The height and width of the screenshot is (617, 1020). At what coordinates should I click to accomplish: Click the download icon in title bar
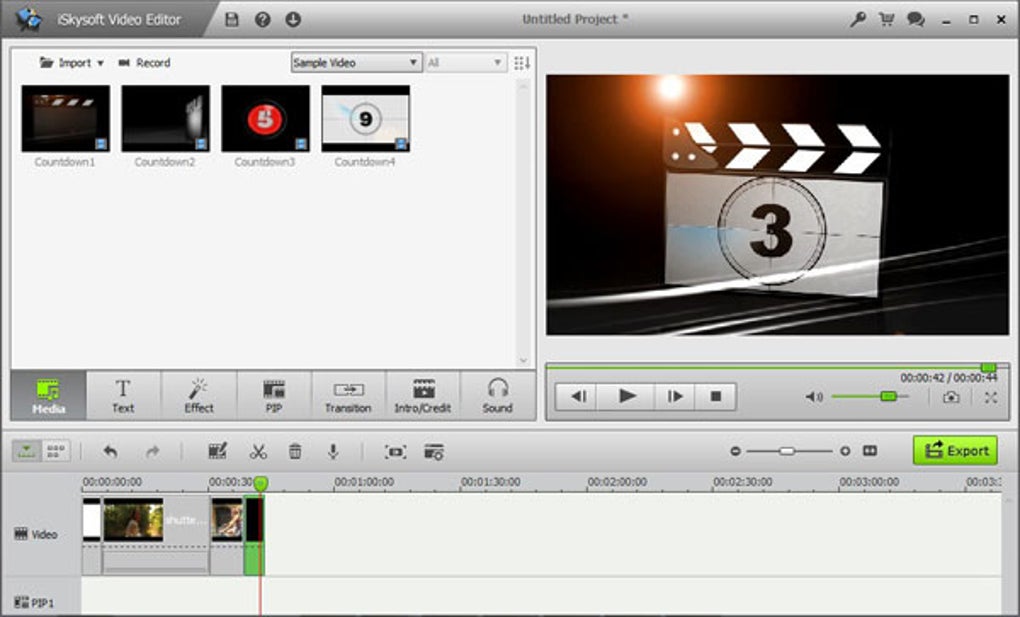click(293, 20)
